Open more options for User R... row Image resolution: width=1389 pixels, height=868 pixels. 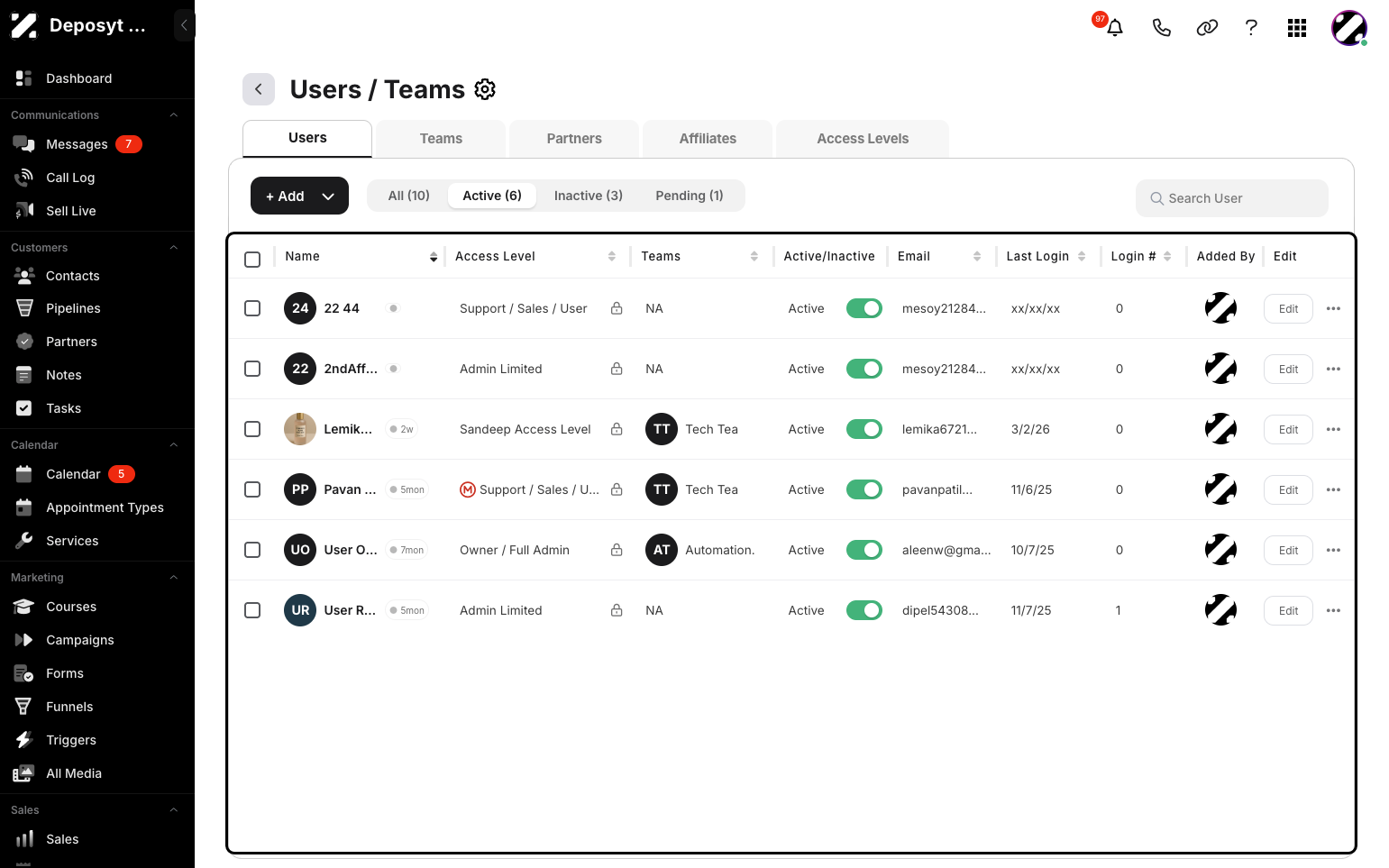[1333, 610]
